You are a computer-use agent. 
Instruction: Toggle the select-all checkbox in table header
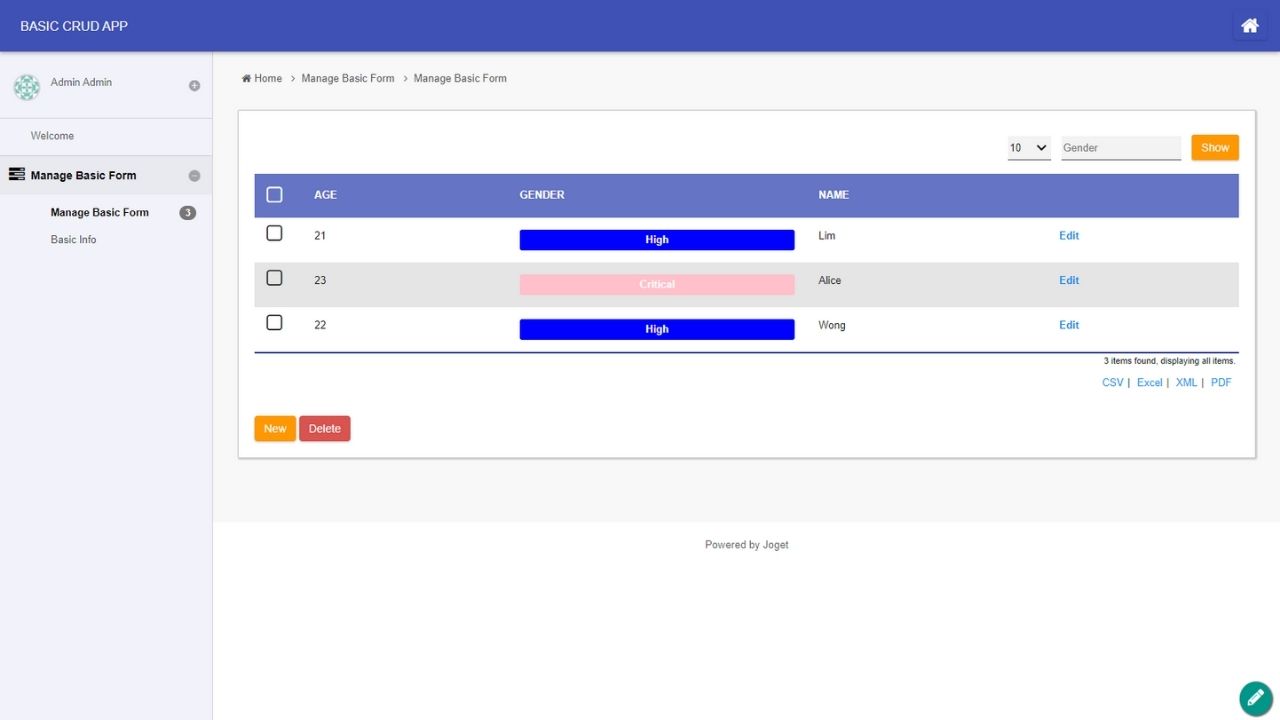coord(274,195)
